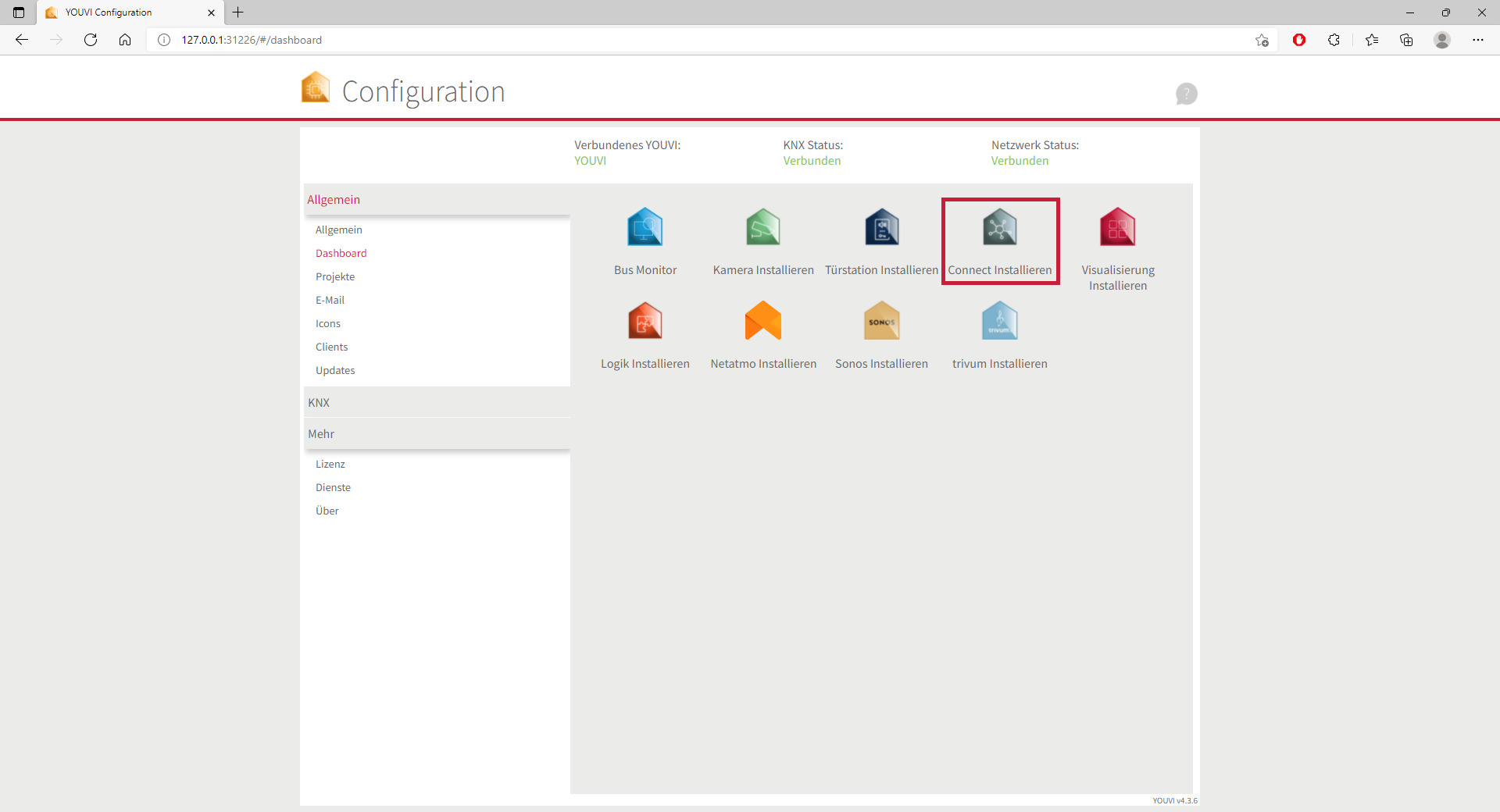Expand the KNX sidebar section

437,403
